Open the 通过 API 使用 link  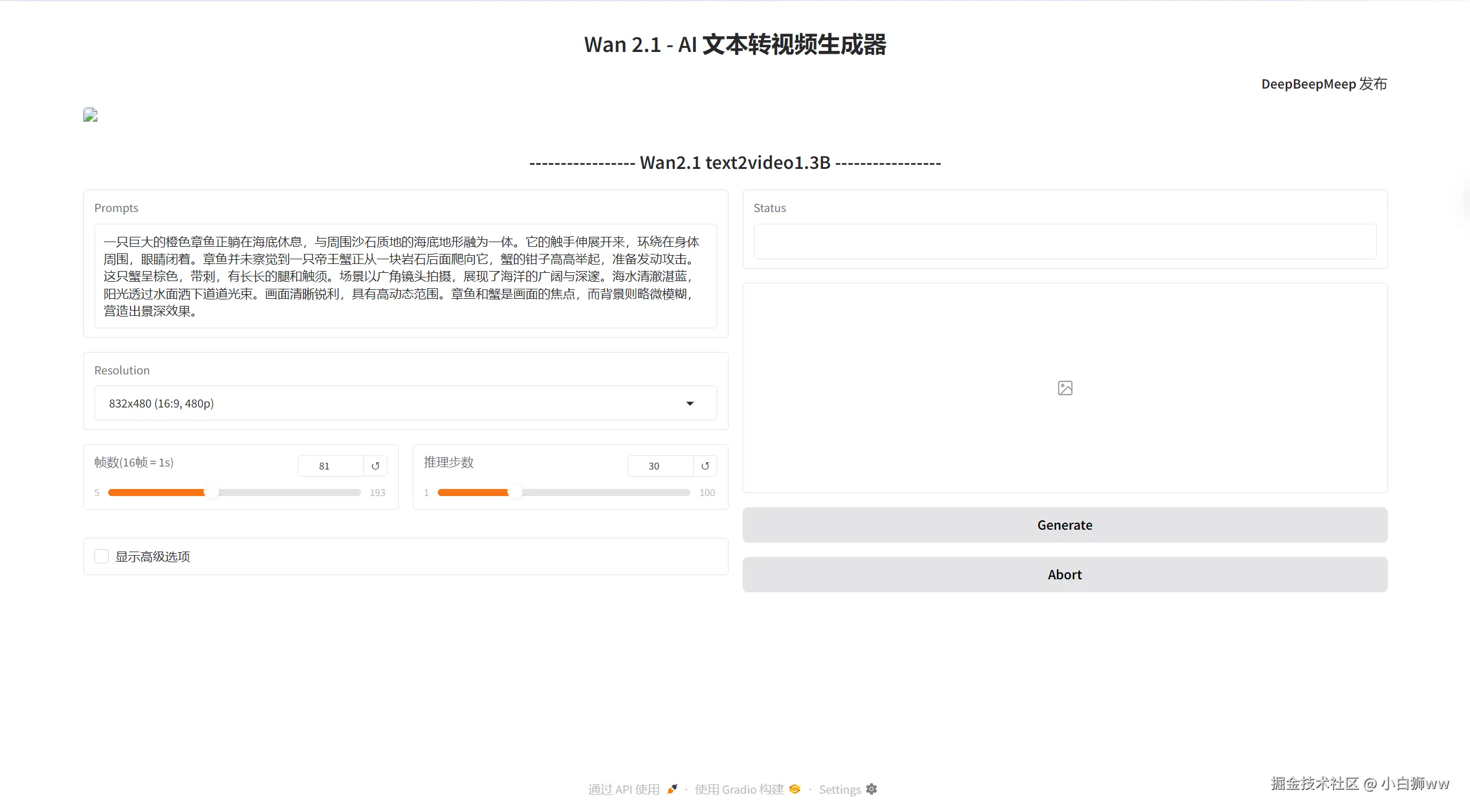[623, 790]
